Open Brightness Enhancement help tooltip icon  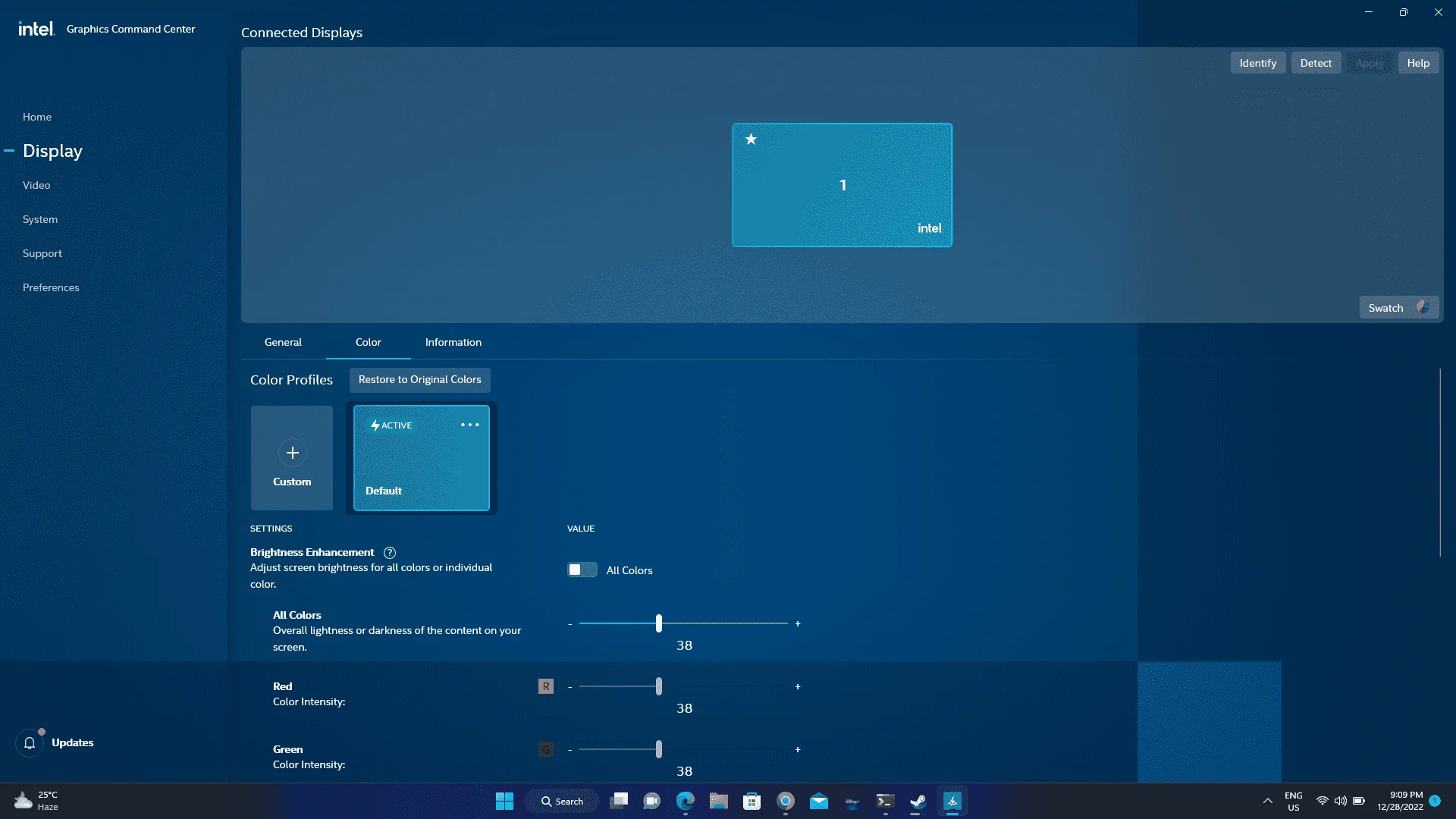tap(390, 553)
